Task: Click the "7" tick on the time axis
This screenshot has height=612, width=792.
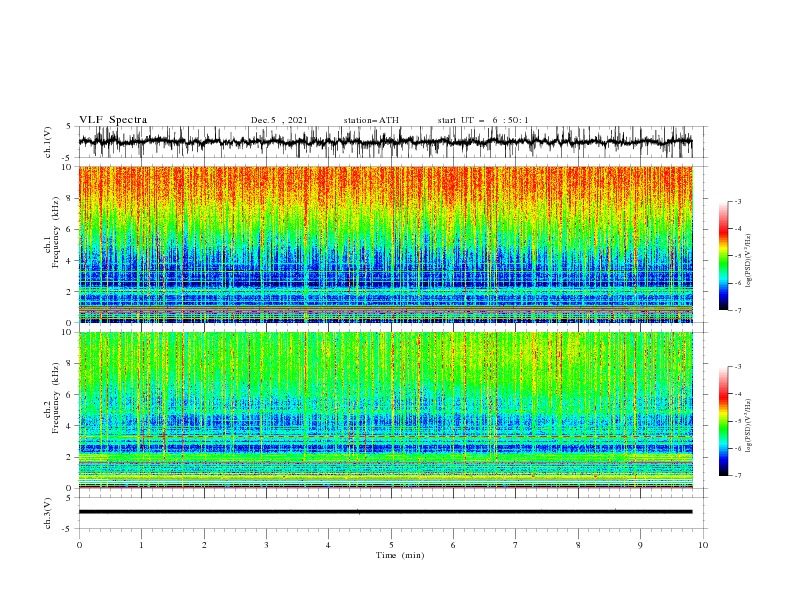Action: [516, 545]
